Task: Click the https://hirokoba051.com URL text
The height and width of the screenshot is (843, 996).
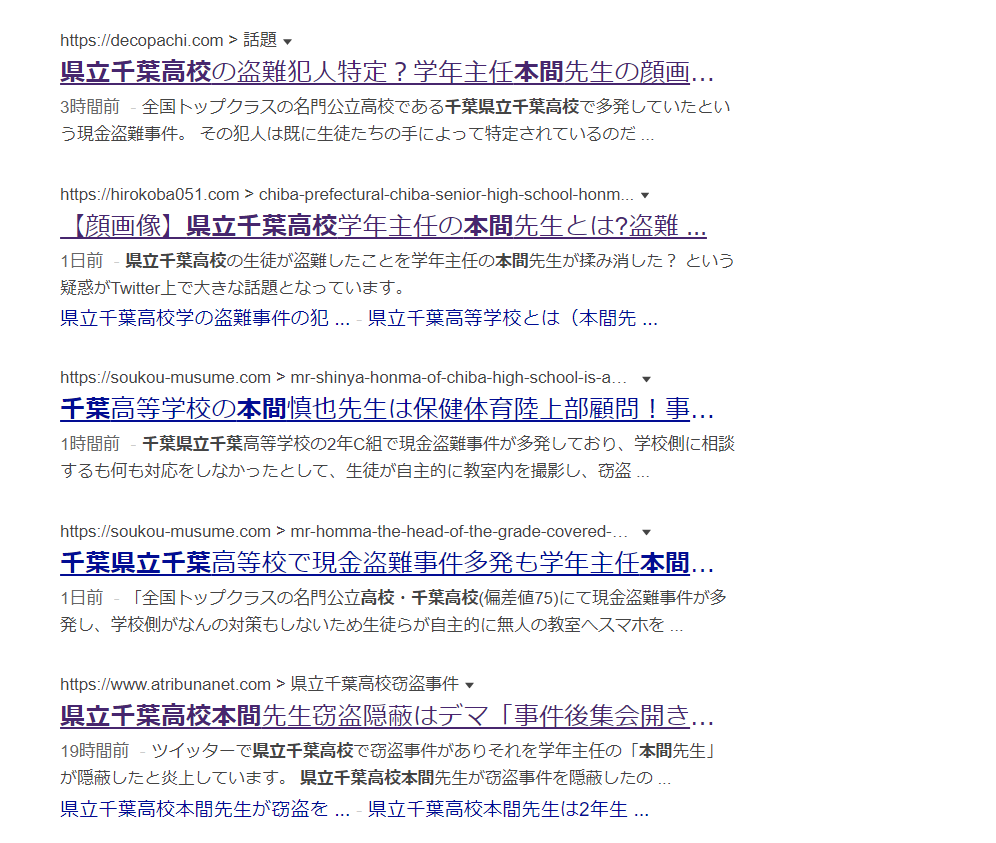Action: pos(150,194)
